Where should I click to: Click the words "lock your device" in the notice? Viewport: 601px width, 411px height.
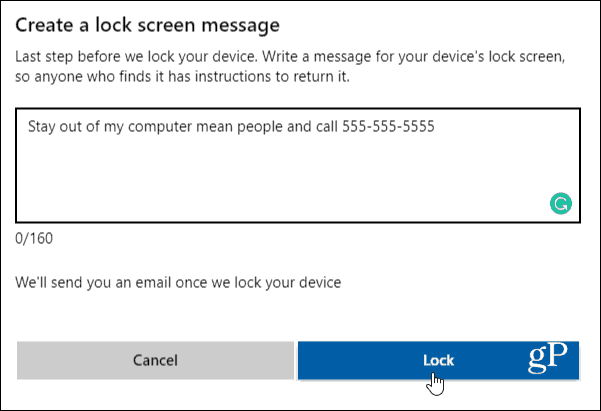(x=287, y=283)
